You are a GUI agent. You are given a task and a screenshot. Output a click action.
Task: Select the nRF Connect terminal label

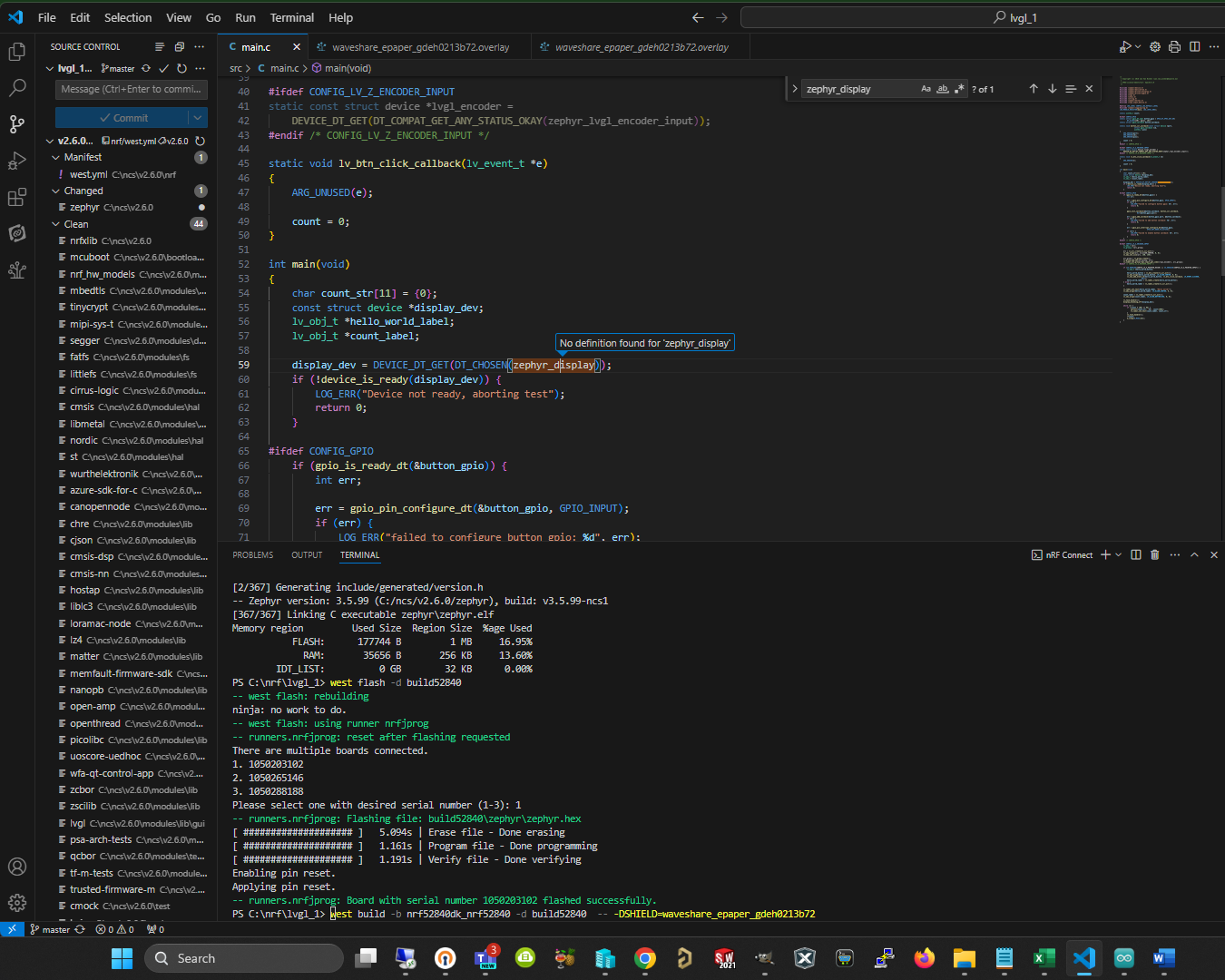(x=1062, y=554)
